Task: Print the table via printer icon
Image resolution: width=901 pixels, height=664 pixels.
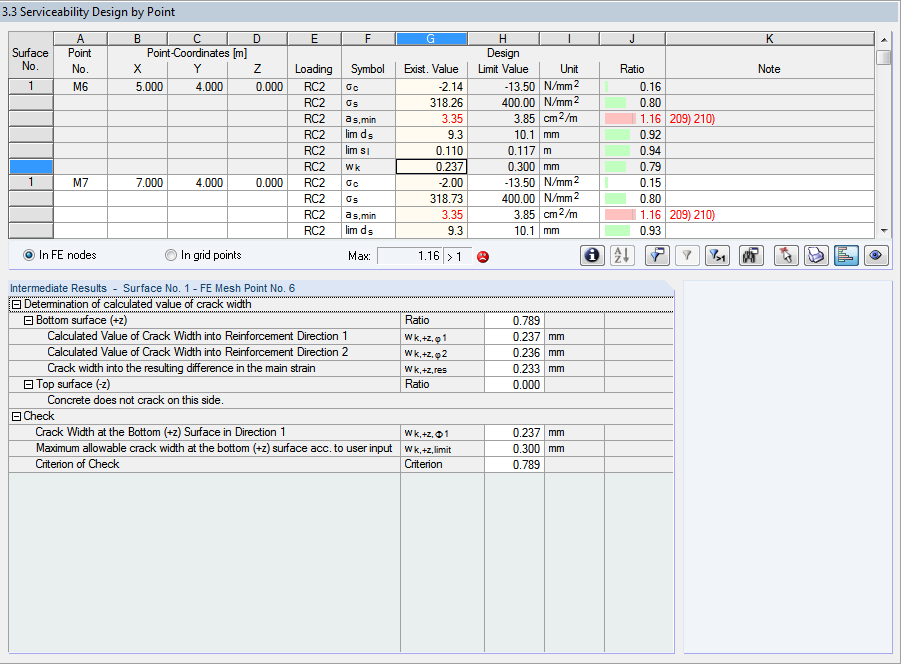Action: click(816, 255)
